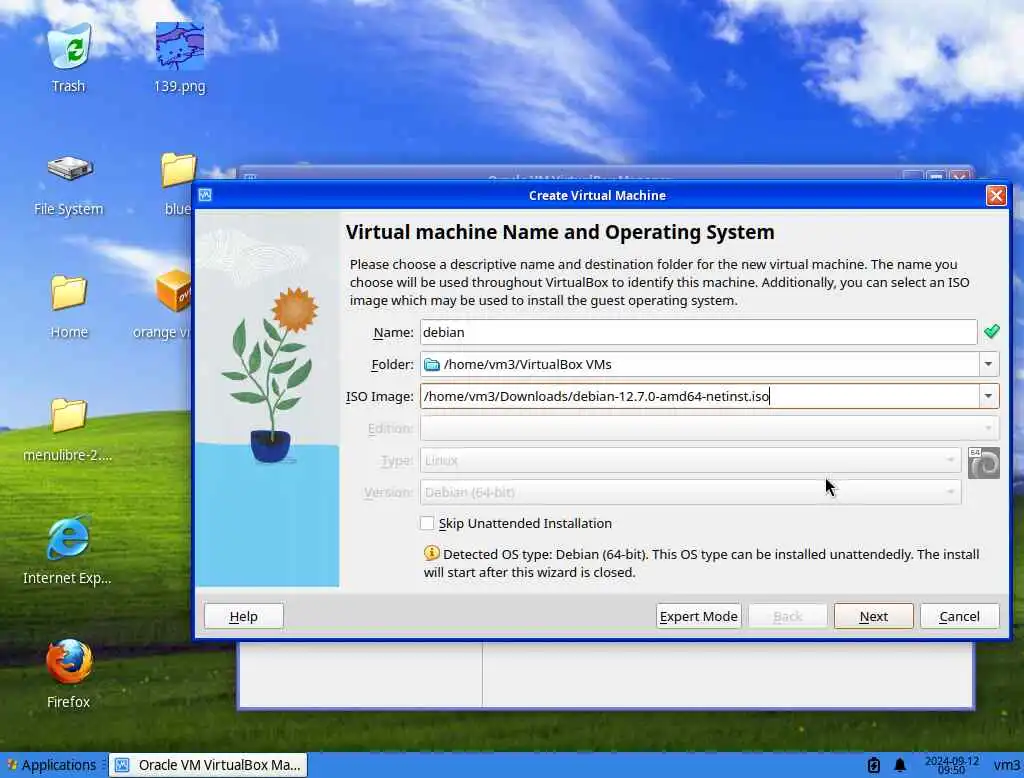Open the Applications menu in taskbar
1024x778 pixels.
(x=52, y=764)
